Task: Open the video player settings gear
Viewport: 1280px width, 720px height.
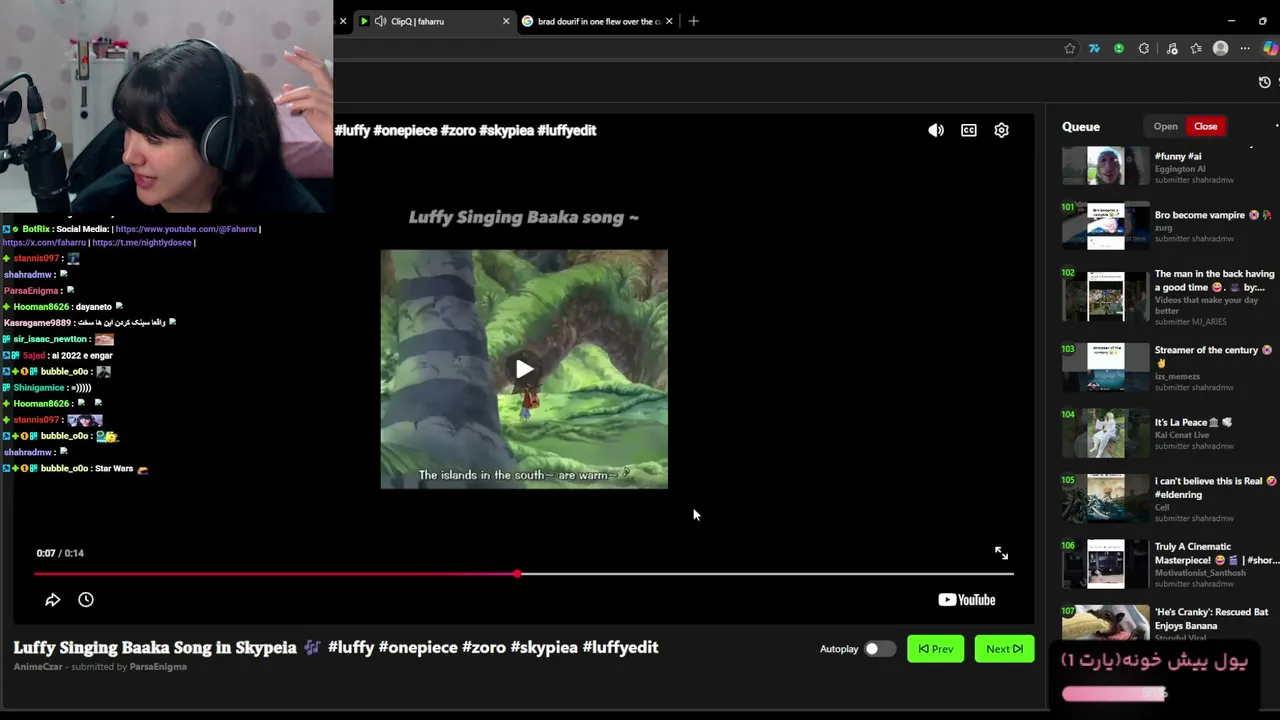Action: (x=1001, y=130)
